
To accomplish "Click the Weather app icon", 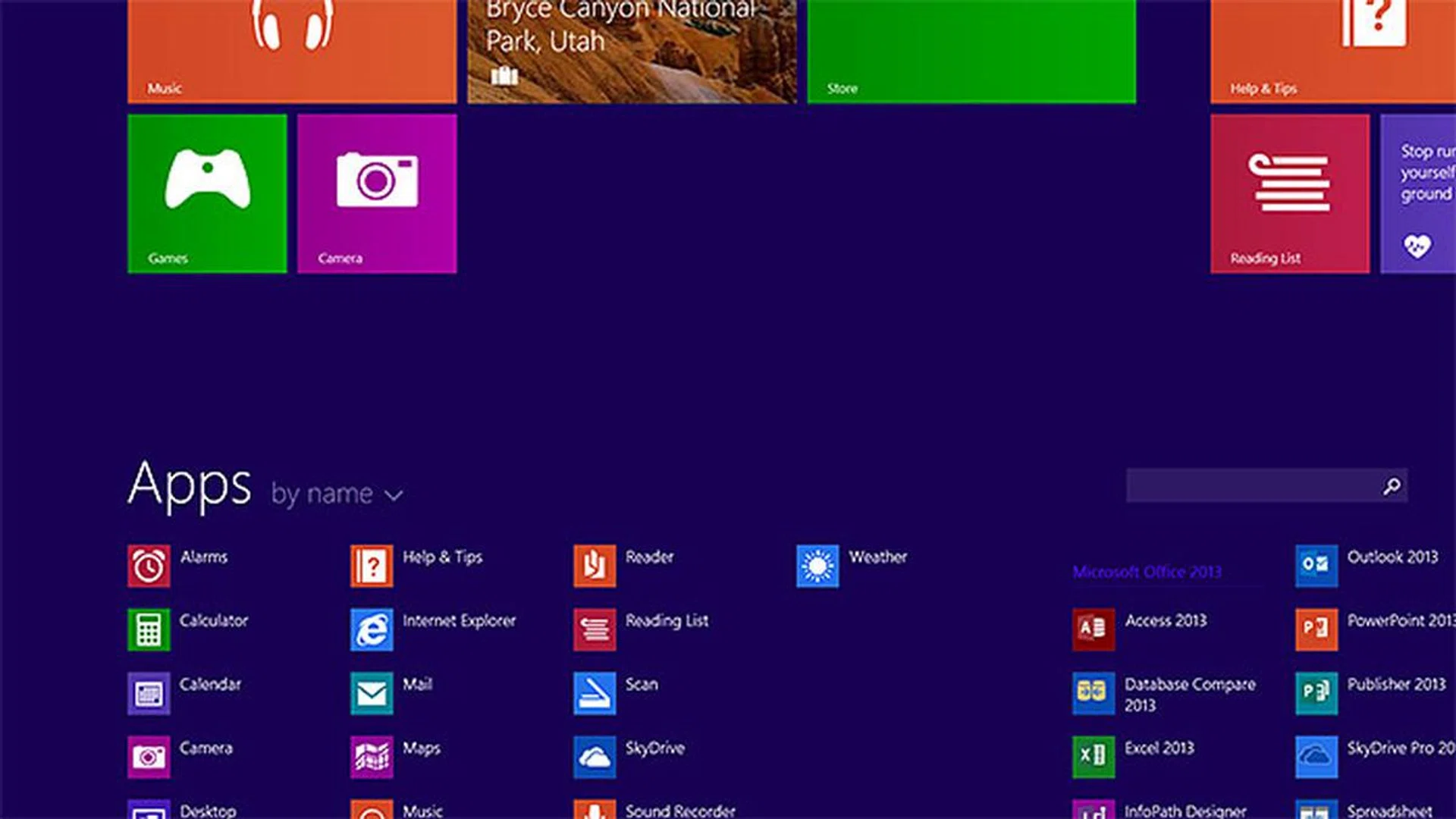I will 817,566.
